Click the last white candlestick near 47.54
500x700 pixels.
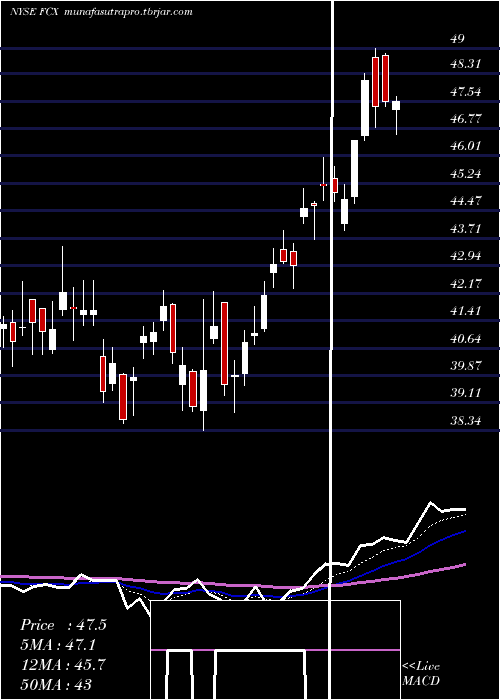tap(396, 105)
